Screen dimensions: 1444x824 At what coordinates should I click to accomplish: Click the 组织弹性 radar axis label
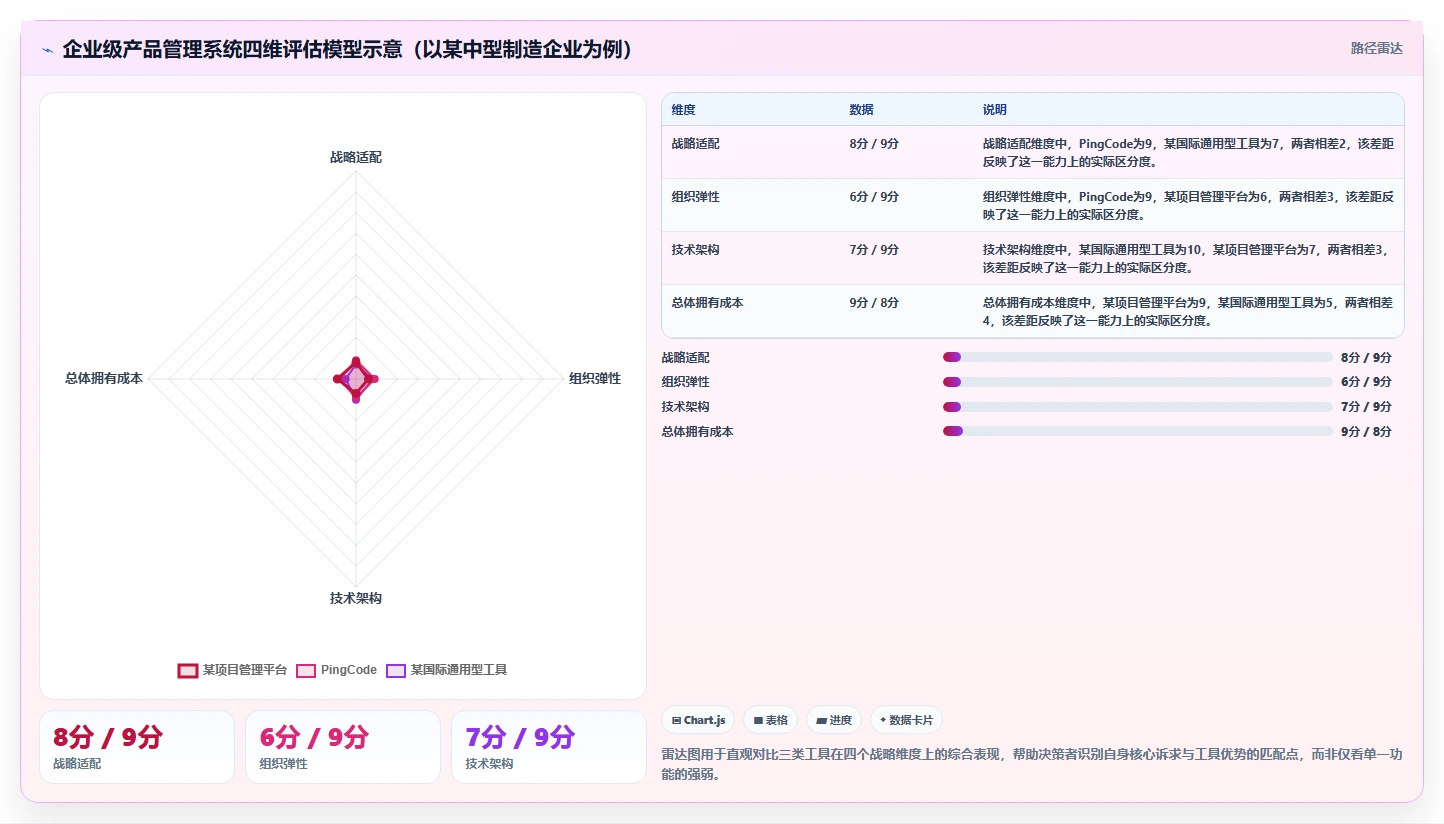595,378
